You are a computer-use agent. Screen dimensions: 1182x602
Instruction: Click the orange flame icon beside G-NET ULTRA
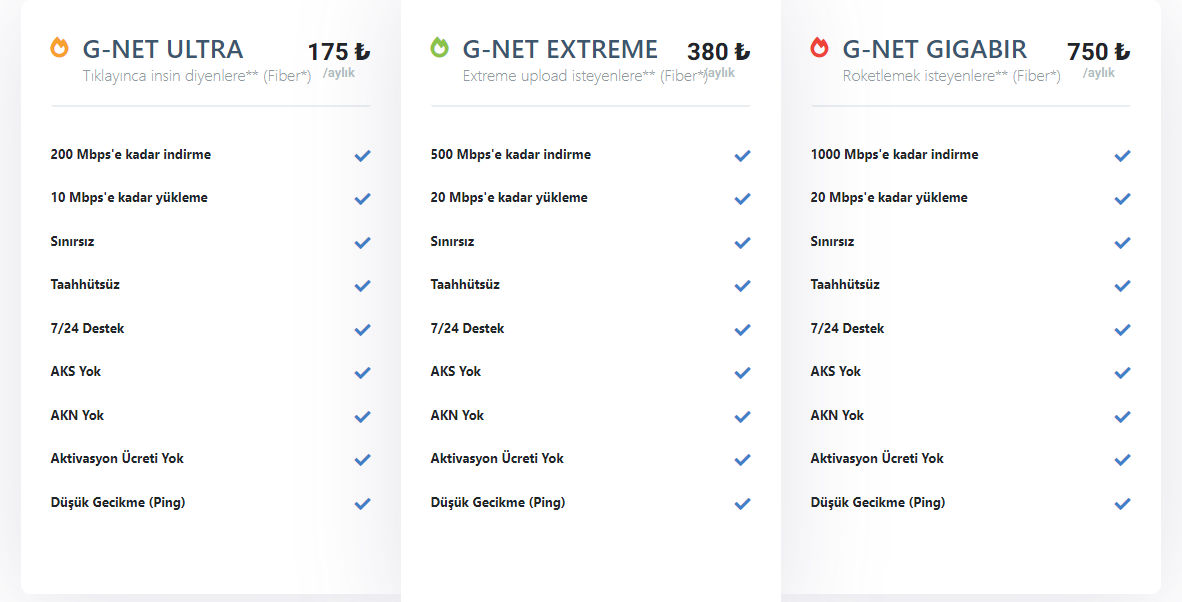59,47
